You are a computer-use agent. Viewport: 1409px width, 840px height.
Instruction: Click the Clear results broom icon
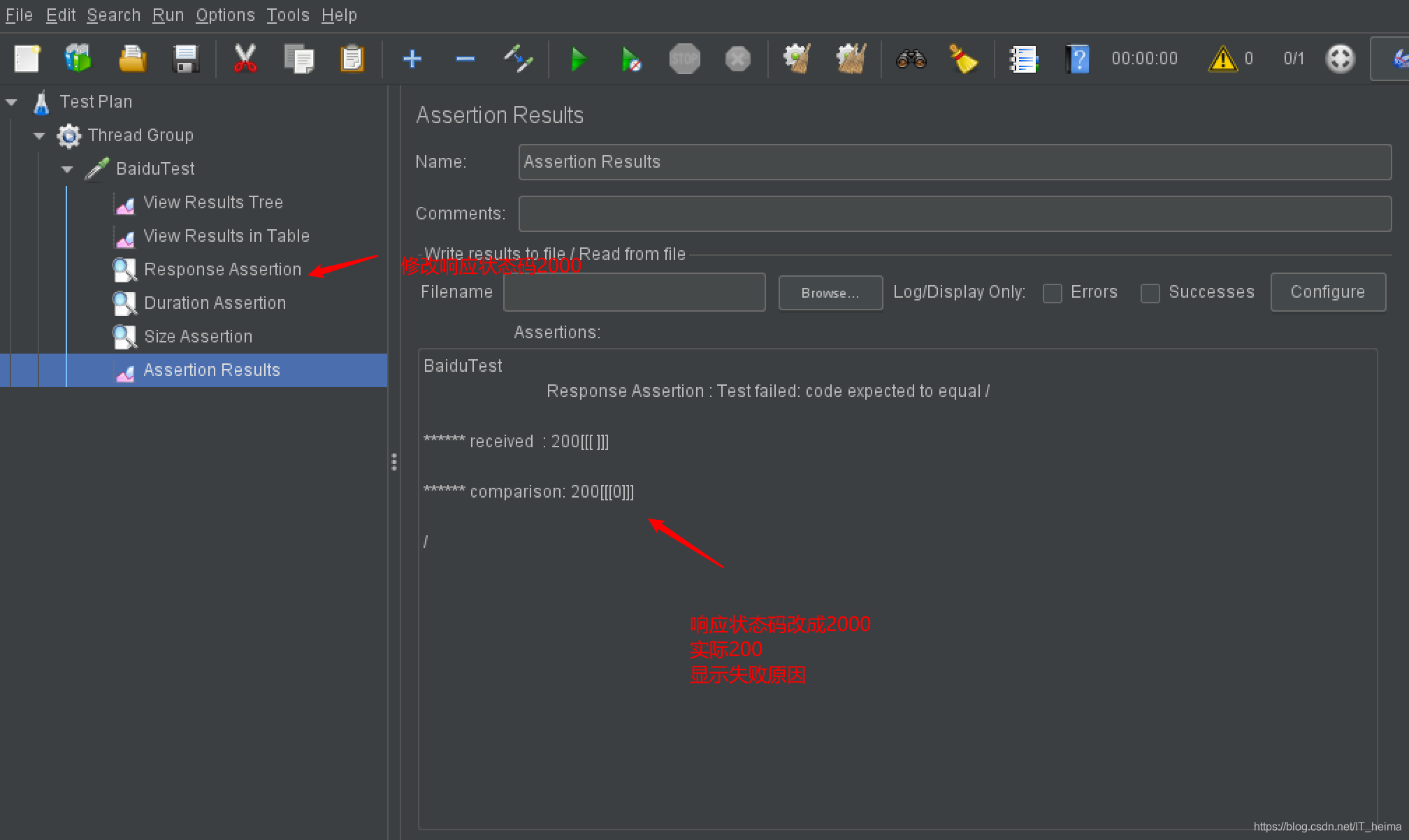797,59
